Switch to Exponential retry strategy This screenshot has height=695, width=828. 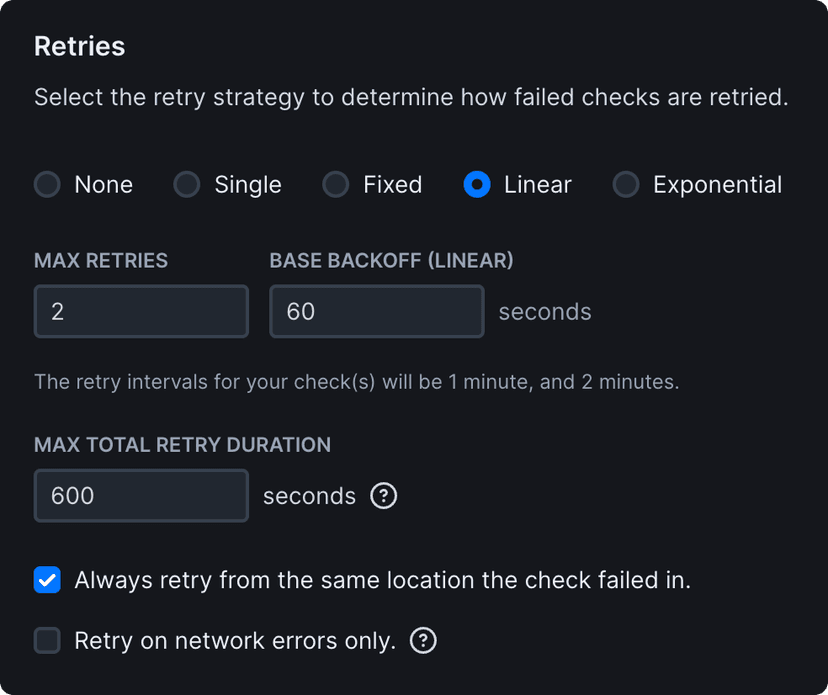[x=626, y=185]
